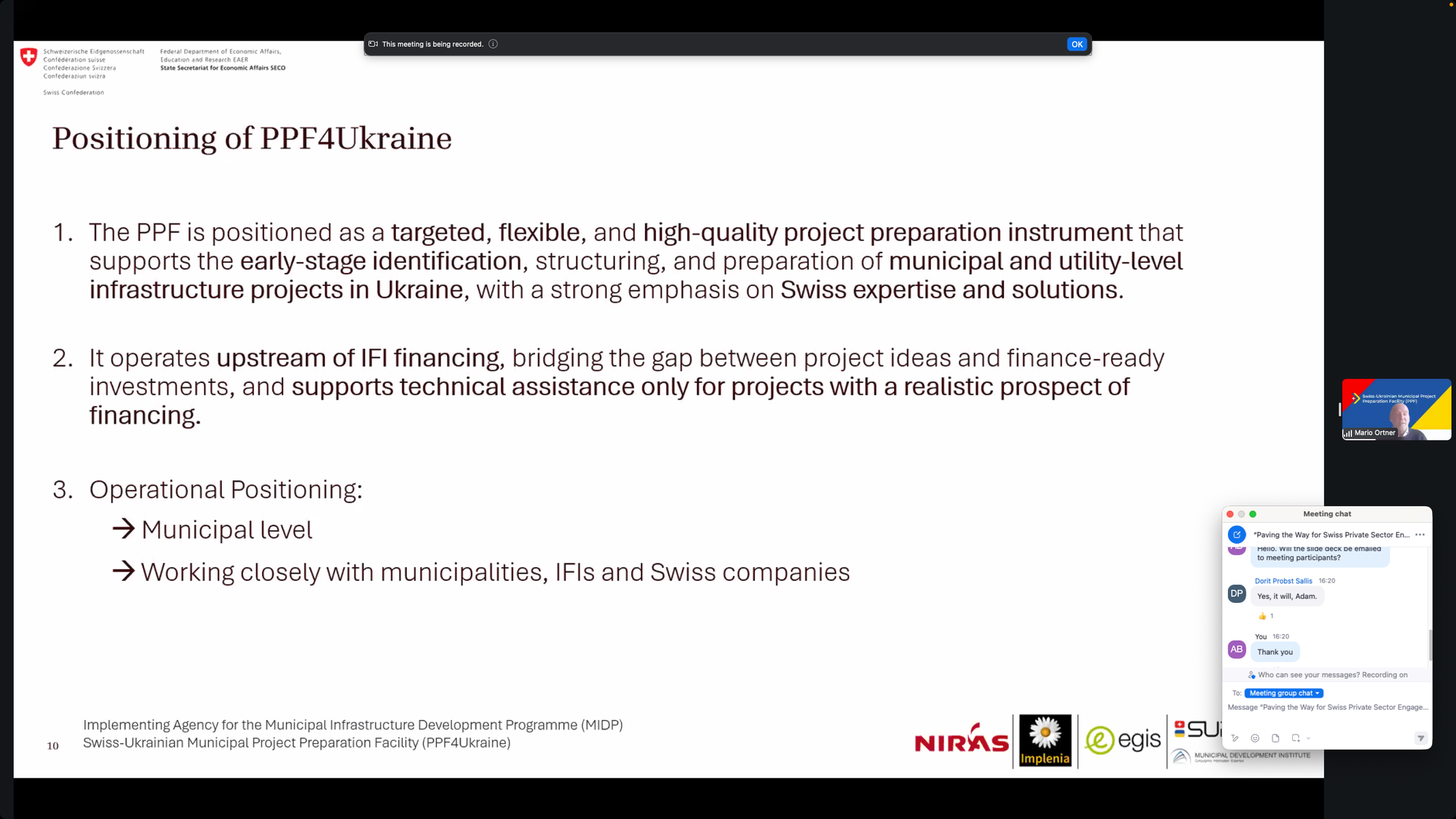The height and width of the screenshot is (819, 1456).
Task: Send the chat message with arrow icon
Action: [1420, 738]
